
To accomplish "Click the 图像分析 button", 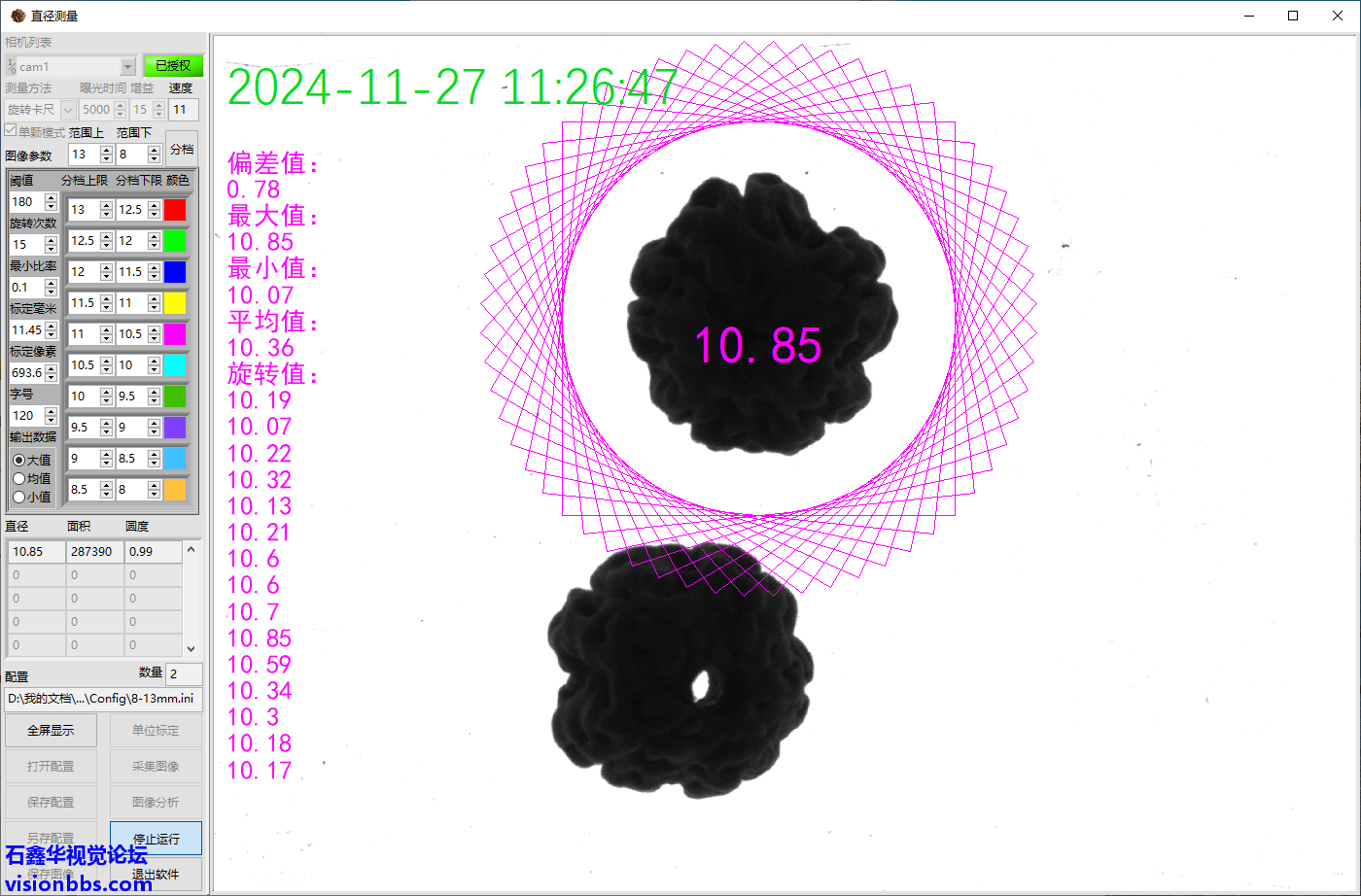I will tap(156, 803).
